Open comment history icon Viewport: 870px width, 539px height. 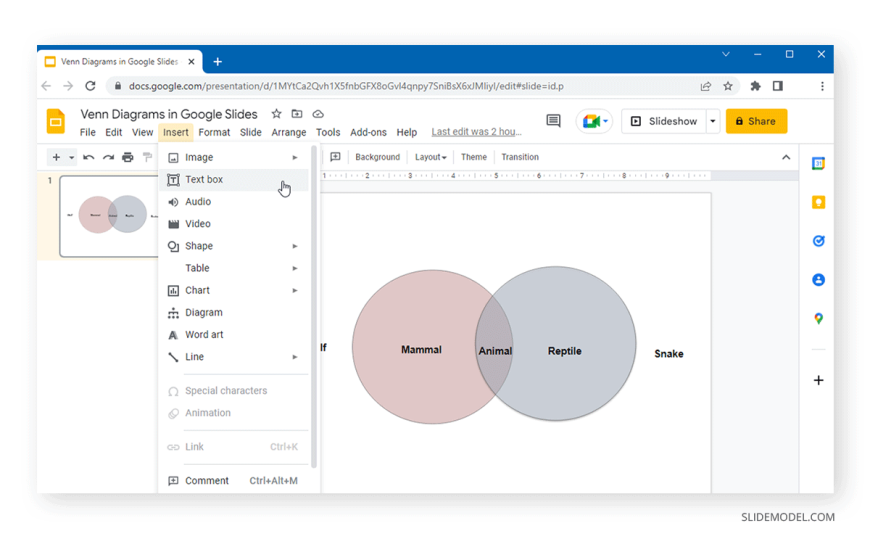[x=553, y=121]
